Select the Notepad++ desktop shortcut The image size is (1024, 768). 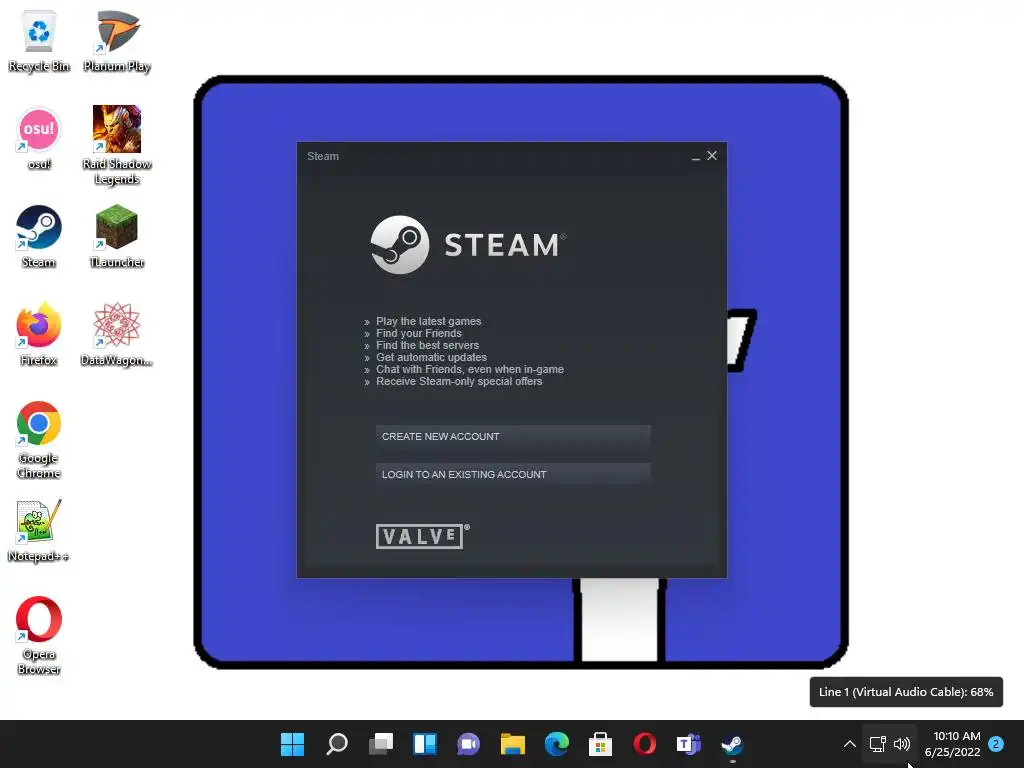tap(39, 530)
